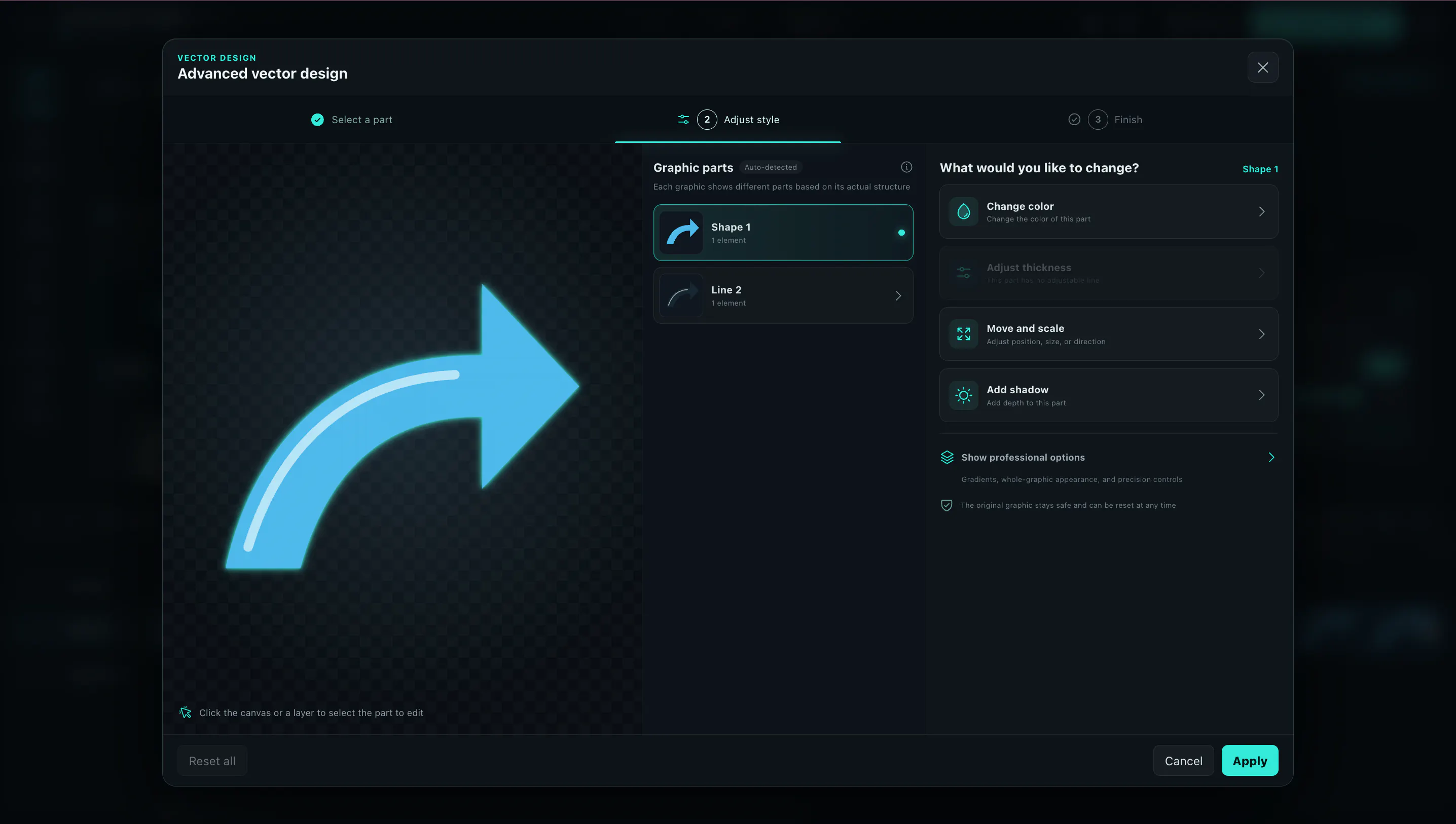Click the Adjust thickness option
1456x824 pixels.
(1108, 273)
